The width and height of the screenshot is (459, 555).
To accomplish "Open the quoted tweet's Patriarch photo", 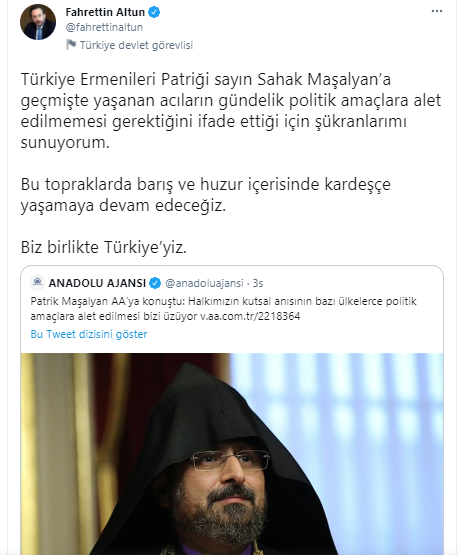I will 232,454.
